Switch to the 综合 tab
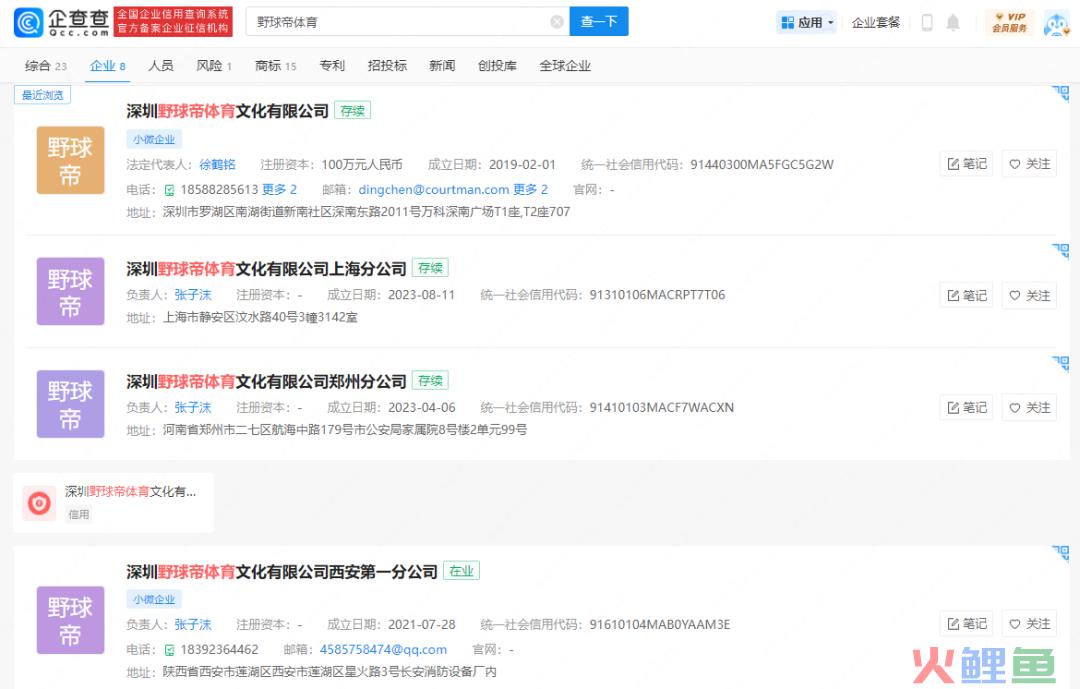 [45, 66]
